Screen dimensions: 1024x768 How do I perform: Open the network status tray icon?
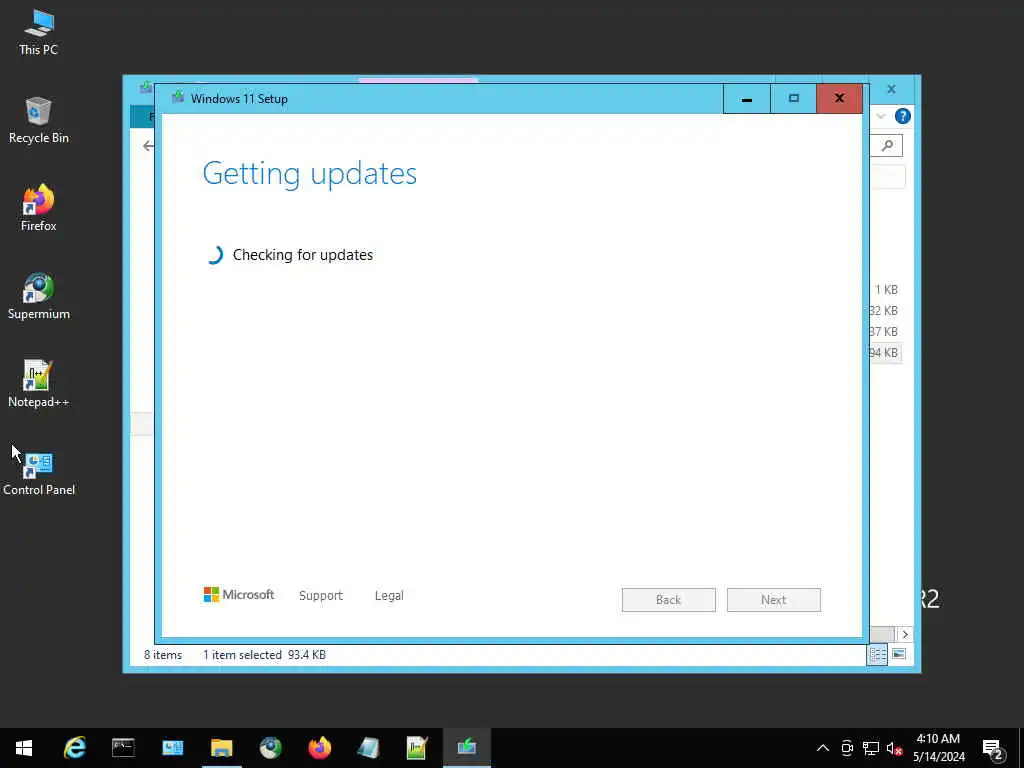coord(871,748)
